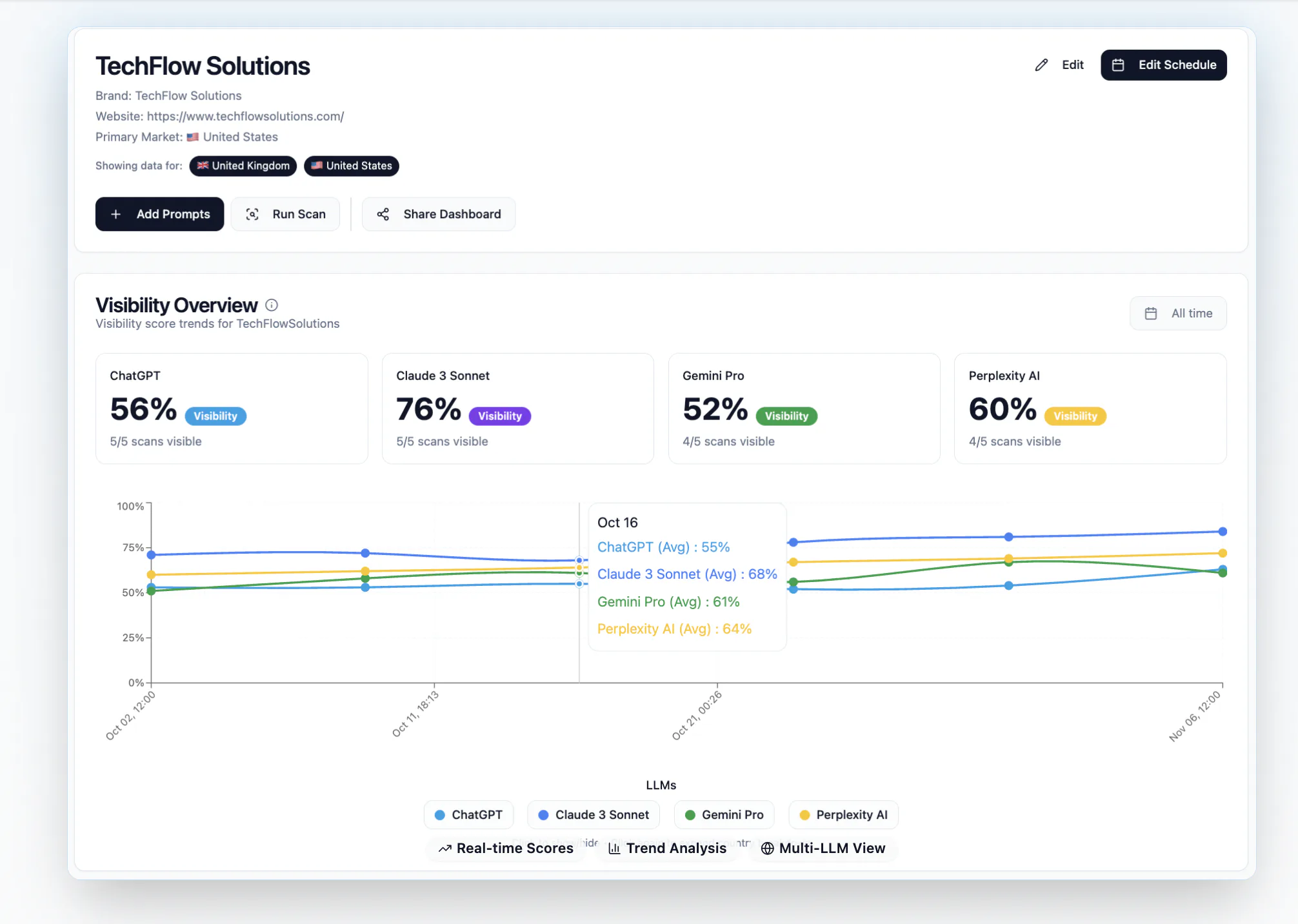Switch to Real-time Scores tab
This screenshot has height=924, width=1298.
(x=506, y=849)
